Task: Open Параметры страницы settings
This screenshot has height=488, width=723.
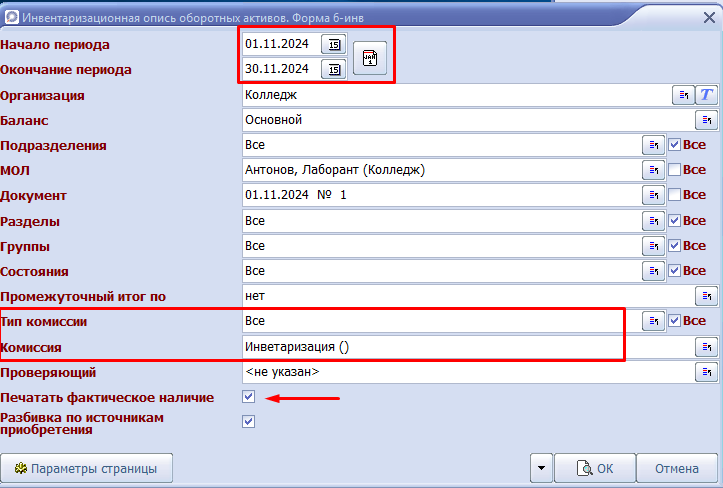Action: (x=87, y=468)
